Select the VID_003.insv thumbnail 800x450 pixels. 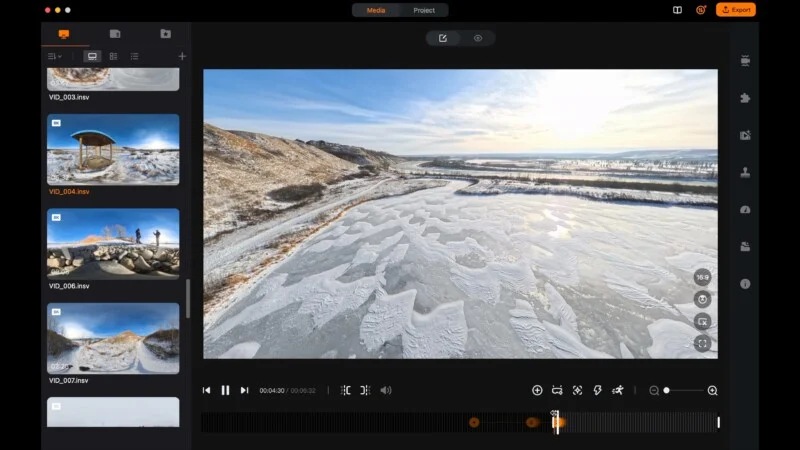pyautogui.click(x=113, y=79)
